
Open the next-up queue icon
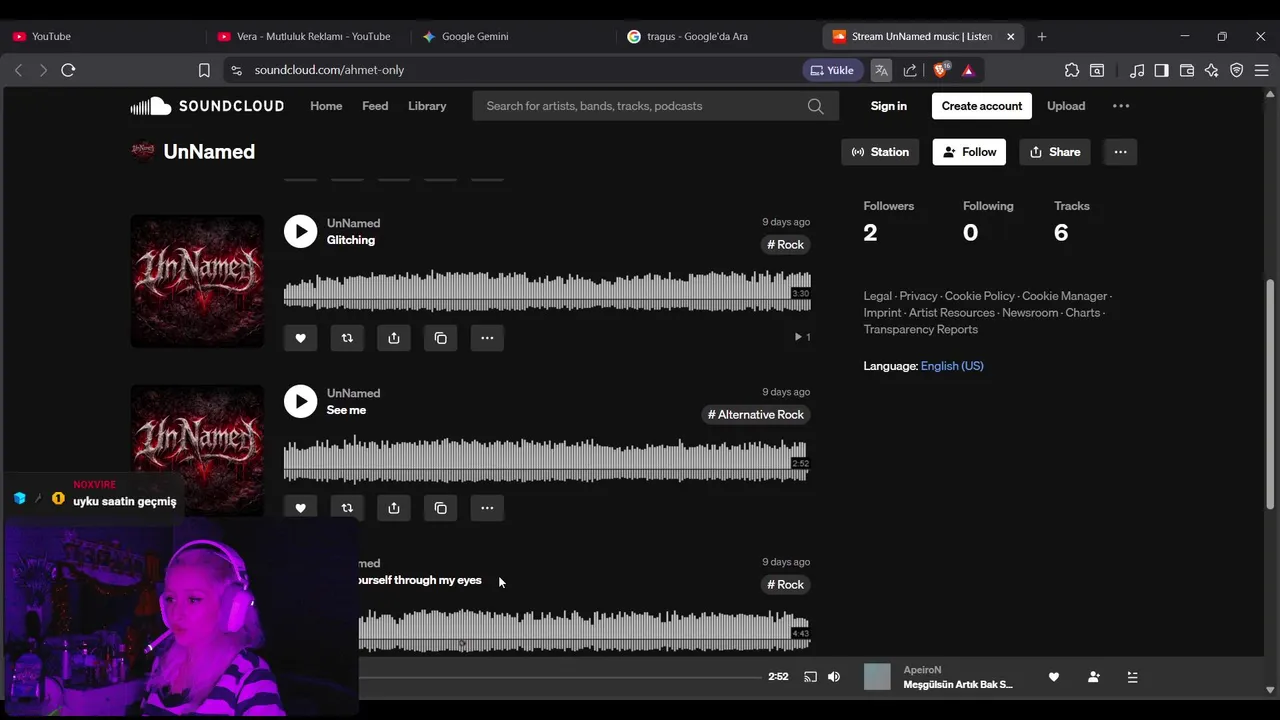click(x=1132, y=677)
